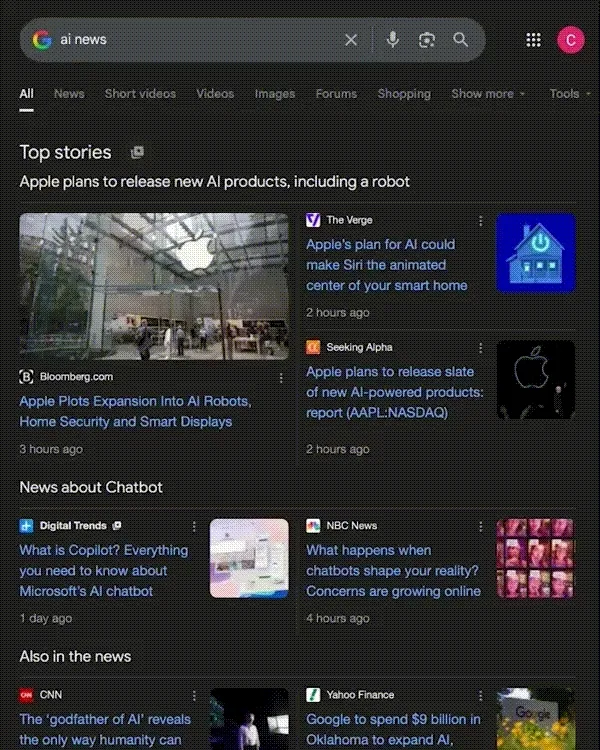Click the CNN story thumbnail of man on stage
This screenshot has width=600, height=750.
point(249,719)
